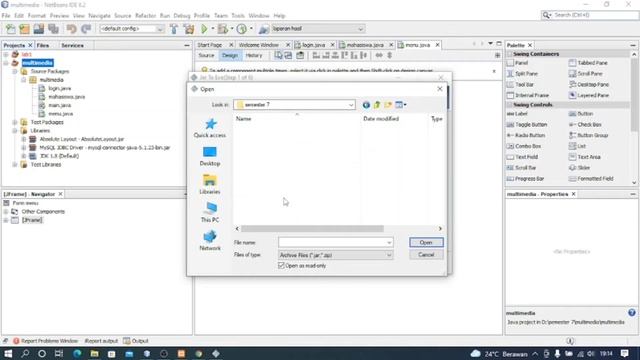Viewport: 640px width, 360px height.
Task: Click the Clean and Build icon
Action: click(x=189, y=29)
